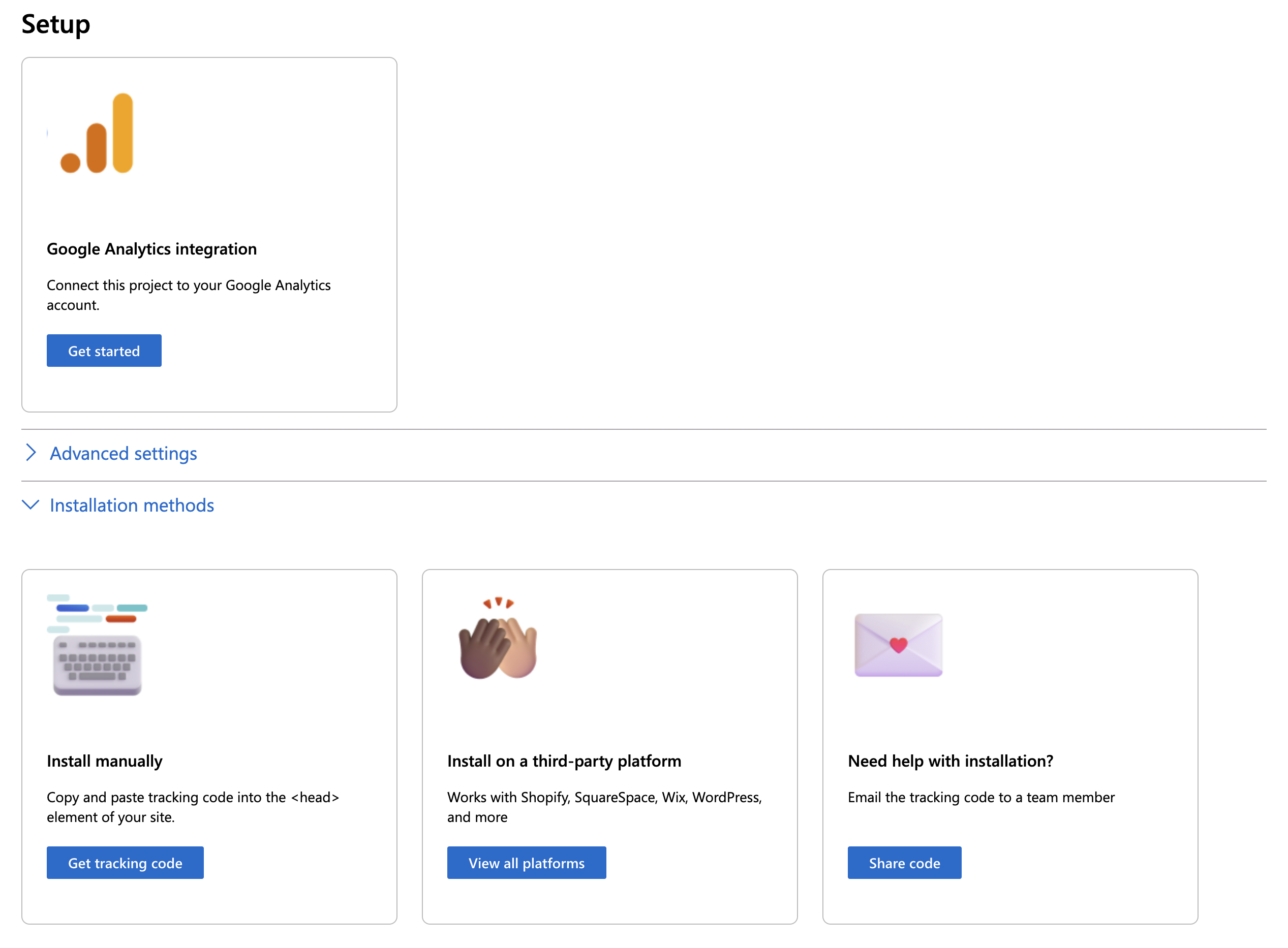The image size is (1288, 948).
Task: Click the envelope with heart icon
Action: [898, 645]
